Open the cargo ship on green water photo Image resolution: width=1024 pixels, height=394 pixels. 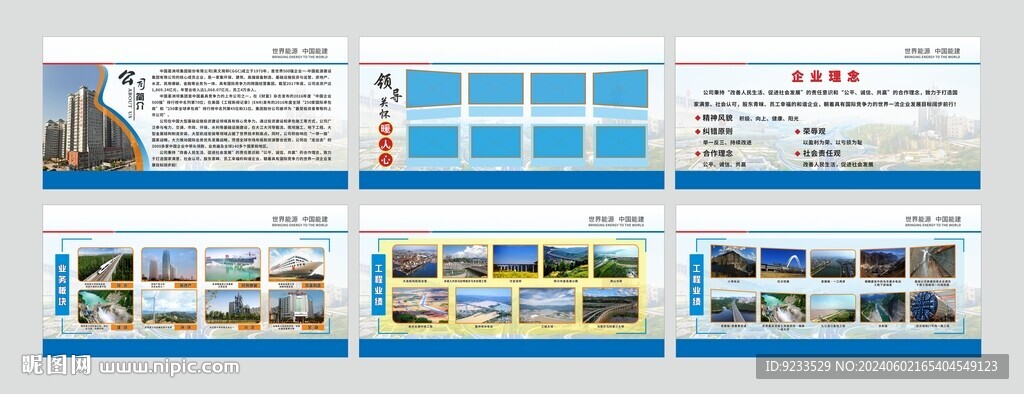click(233, 264)
